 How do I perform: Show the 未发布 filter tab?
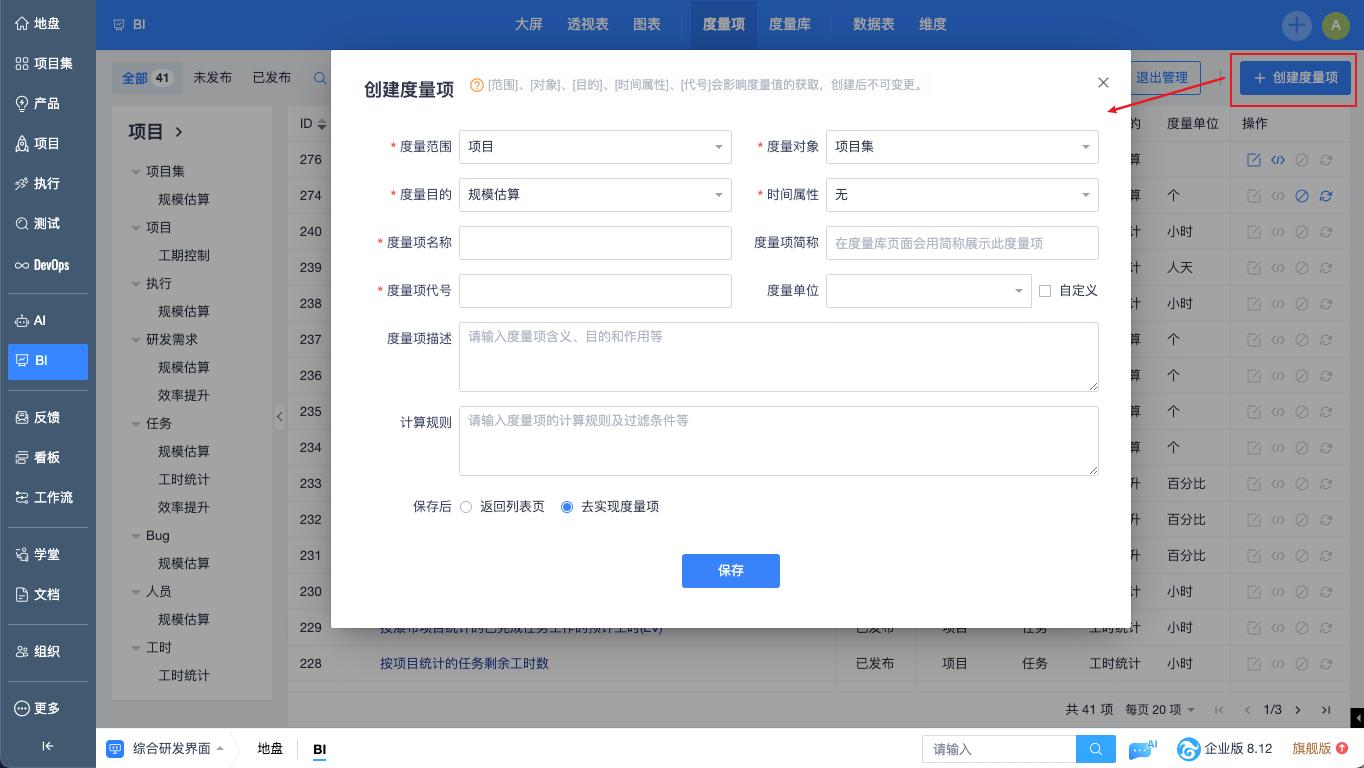[x=213, y=77]
